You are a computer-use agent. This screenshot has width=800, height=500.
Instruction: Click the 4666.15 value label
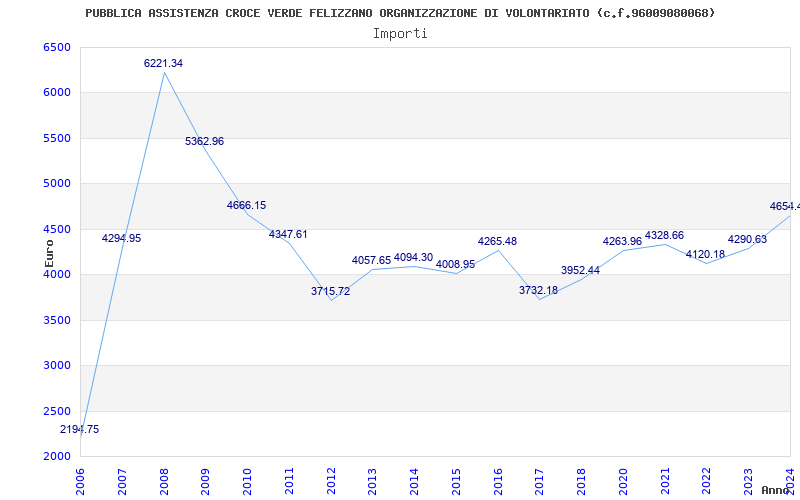246,205
